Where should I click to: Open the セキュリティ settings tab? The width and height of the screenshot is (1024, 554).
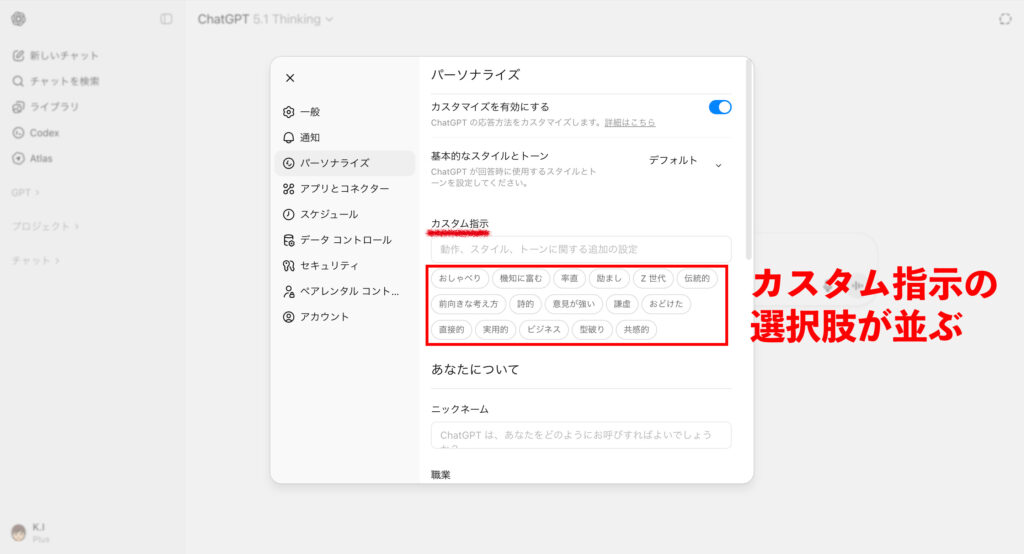(x=345, y=265)
